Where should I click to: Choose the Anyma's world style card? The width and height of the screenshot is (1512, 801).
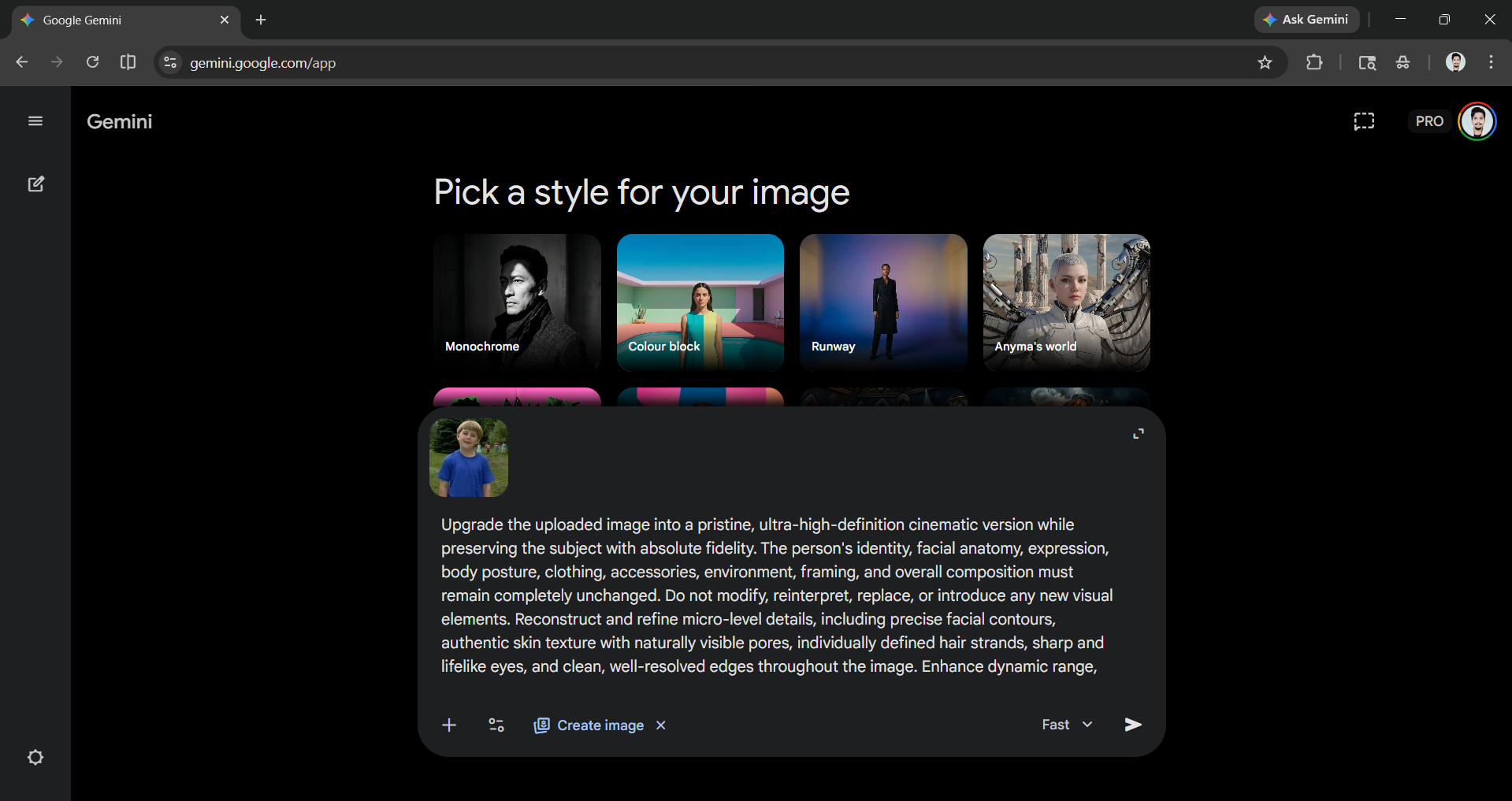1066,302
